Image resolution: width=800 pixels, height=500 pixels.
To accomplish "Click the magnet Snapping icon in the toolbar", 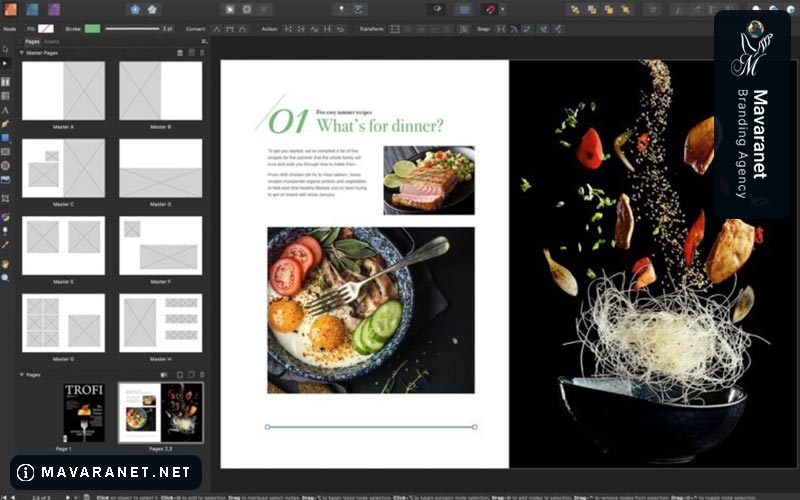I will click(x=489, y=9).
